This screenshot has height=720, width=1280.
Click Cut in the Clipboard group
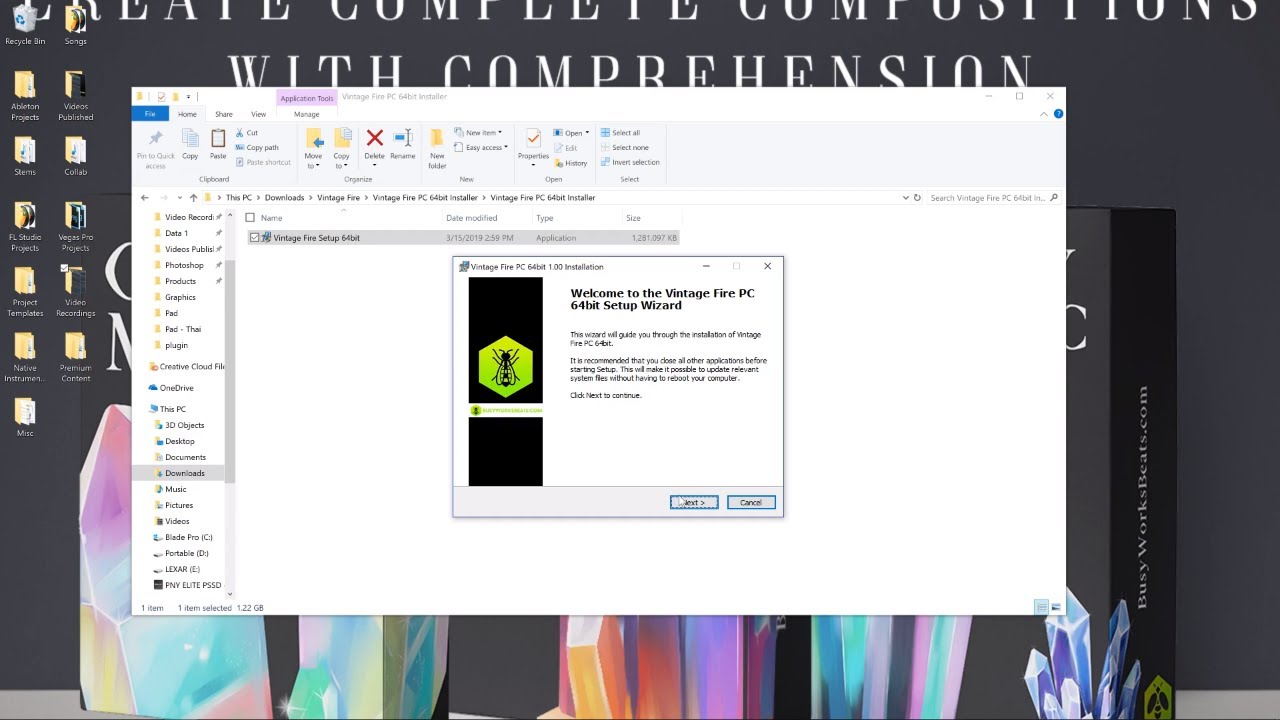point(247,132)
